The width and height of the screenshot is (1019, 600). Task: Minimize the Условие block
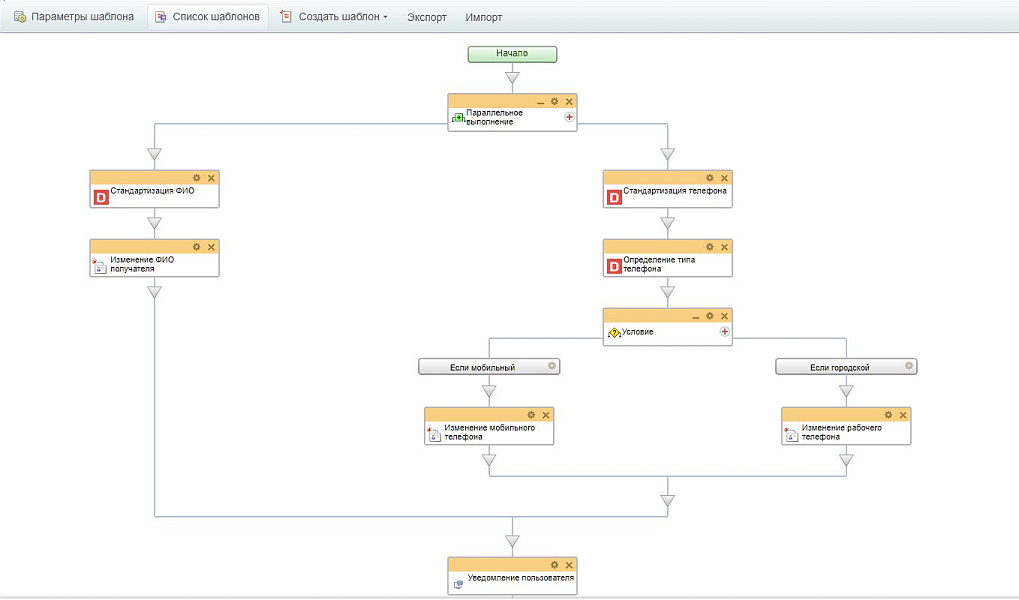(x=696, y=316)
